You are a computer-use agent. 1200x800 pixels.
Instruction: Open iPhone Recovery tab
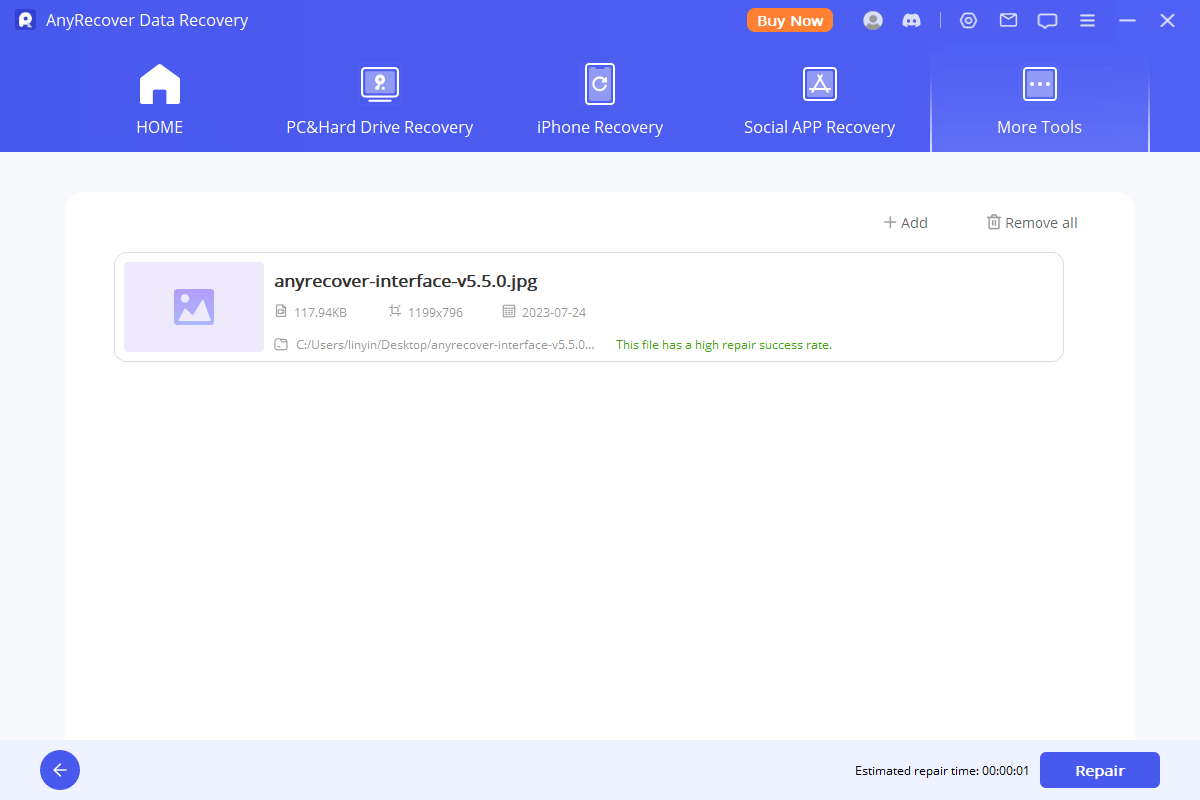[600, 99]
